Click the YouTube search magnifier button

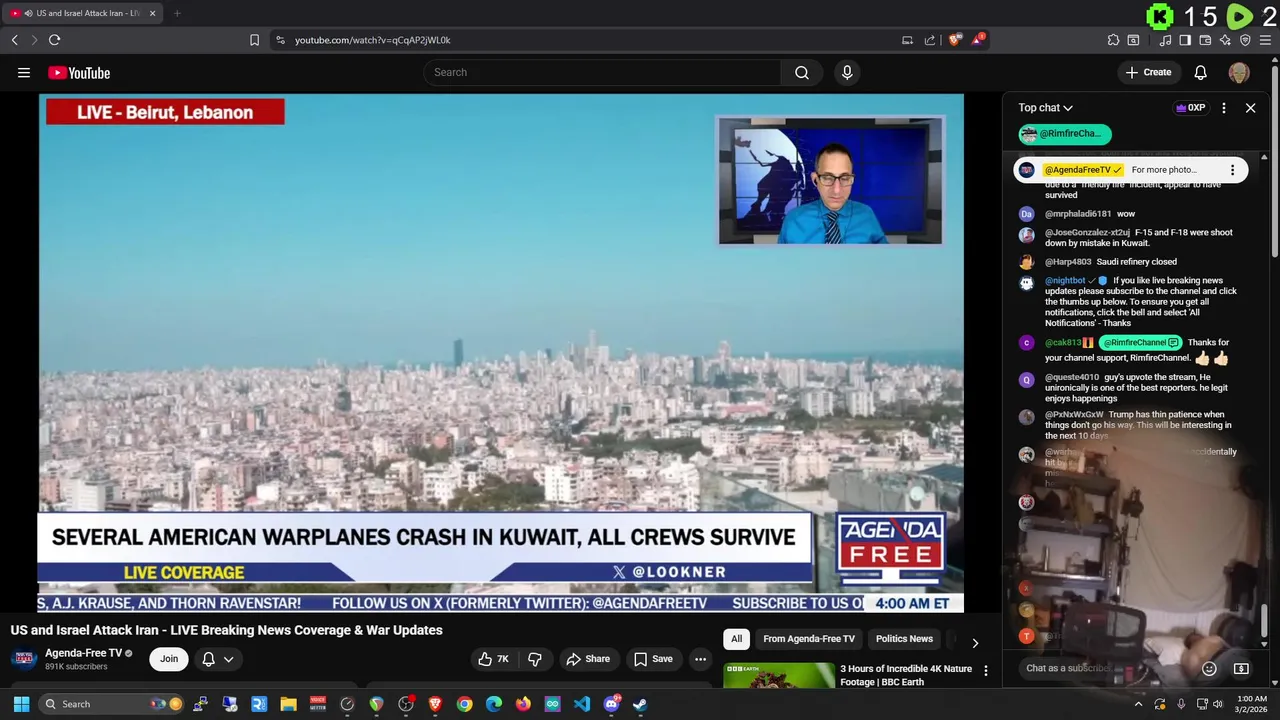click(x=801, y=72)
